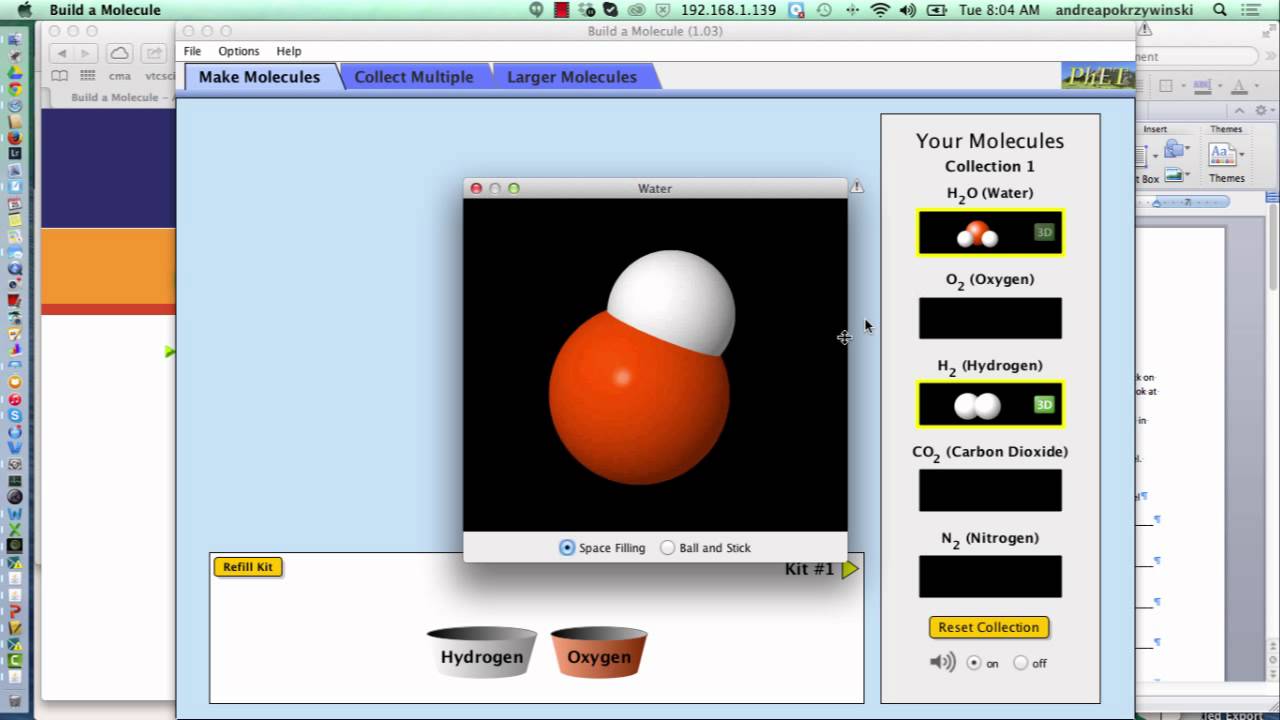Open Google Drive from the Dock

coord(15,73)
